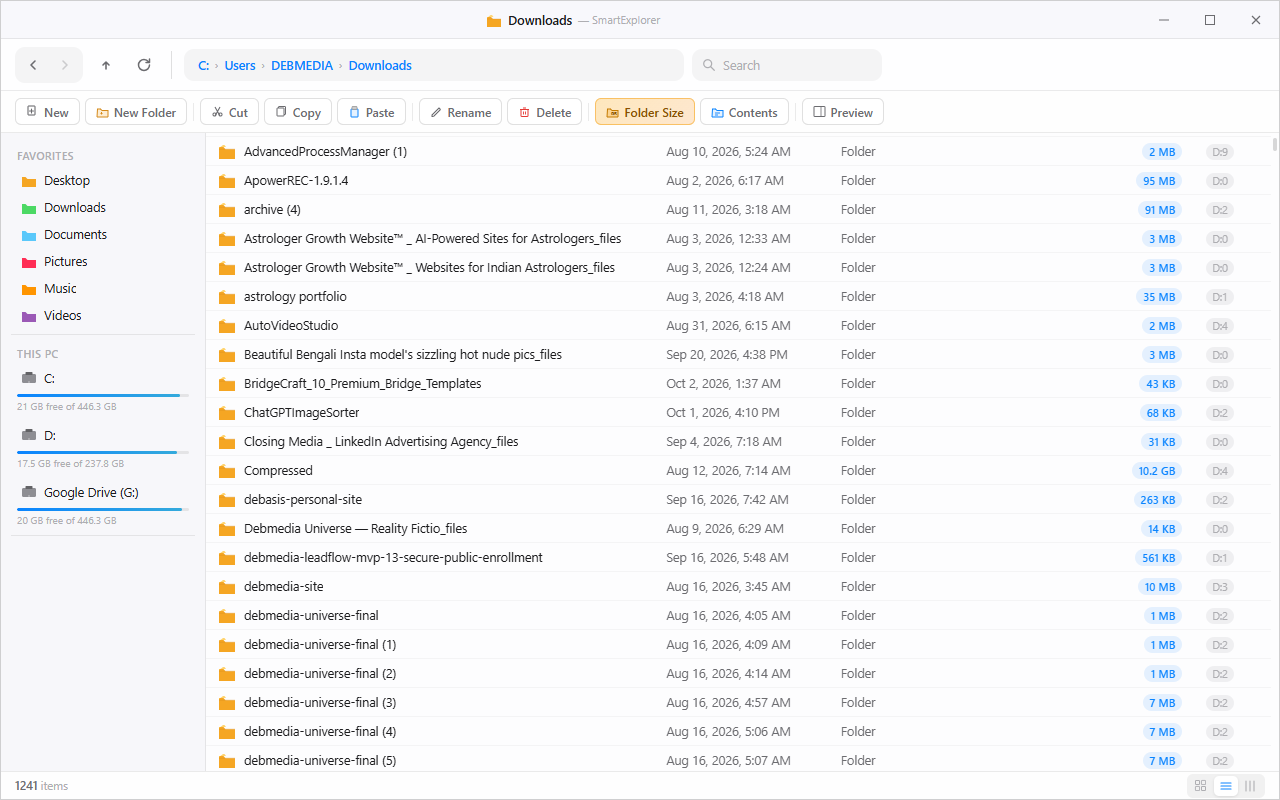
Task: Select the archive (4) folder
Action: pyautogui.click(x=741, y=210)
